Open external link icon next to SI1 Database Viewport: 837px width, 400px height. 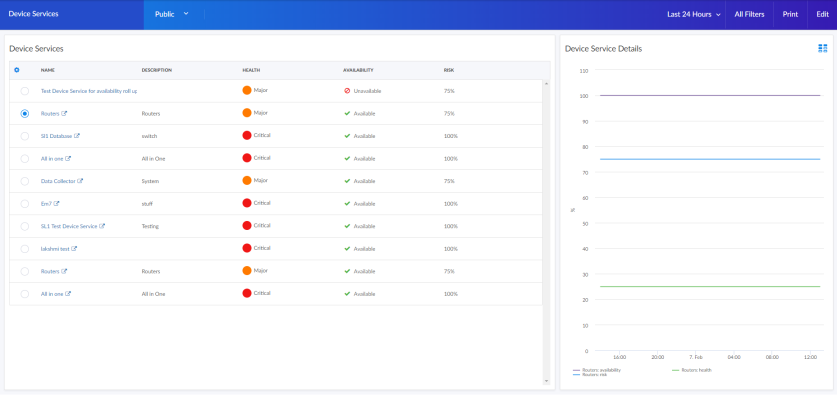77,136
